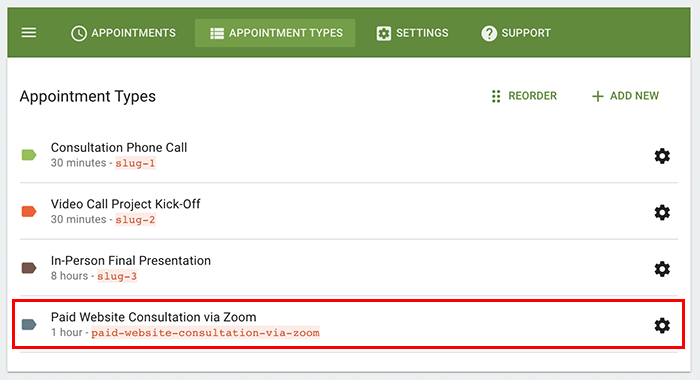Open settings gear for Paid Website Consultation
Screen dimensions: 700x380
[x=662, y=326]
